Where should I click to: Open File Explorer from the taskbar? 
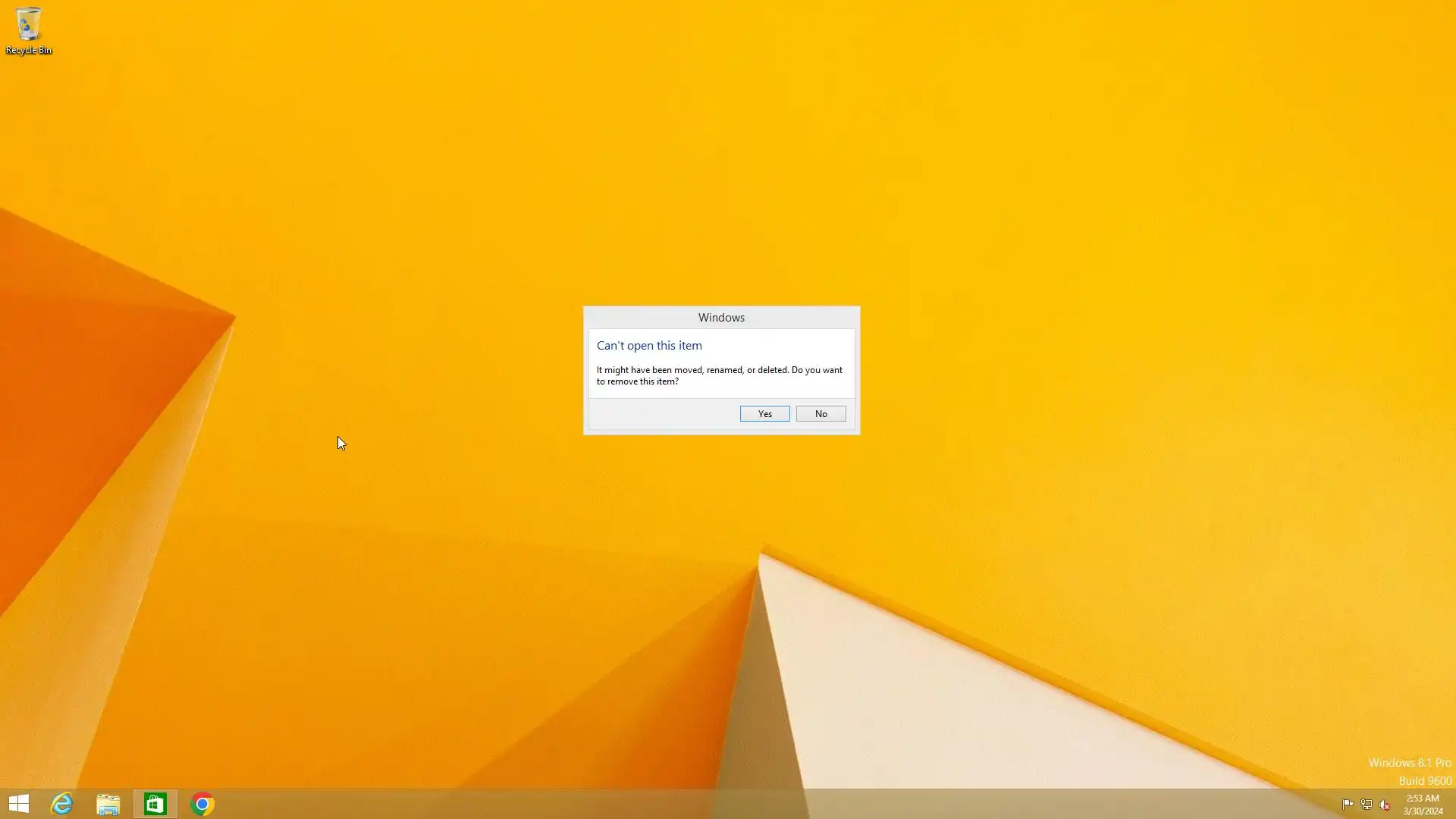click(108, 804)
